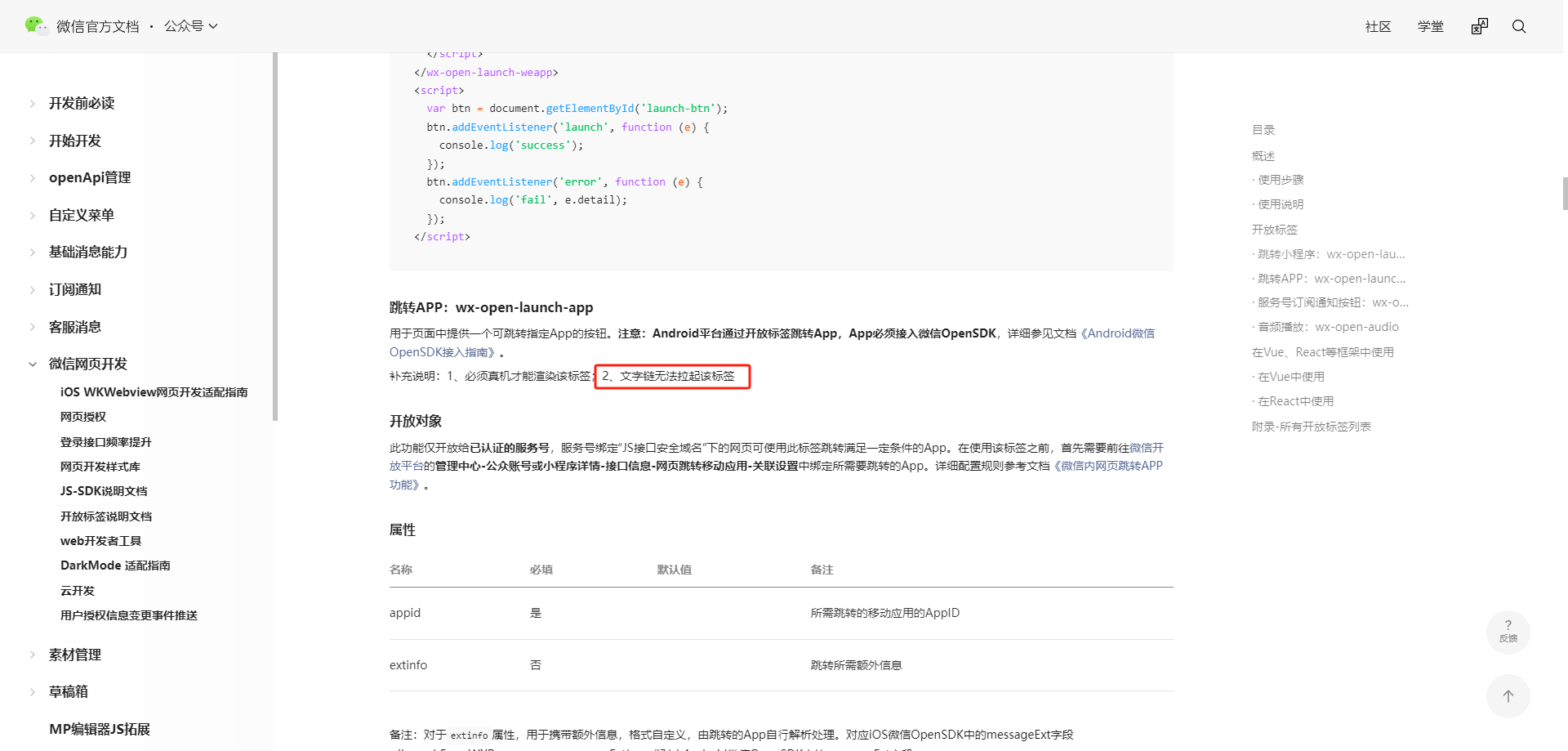Viewport: 1568px width, 751px height.
Task: Expand the 客服消息 section
Action: (75, 327)
